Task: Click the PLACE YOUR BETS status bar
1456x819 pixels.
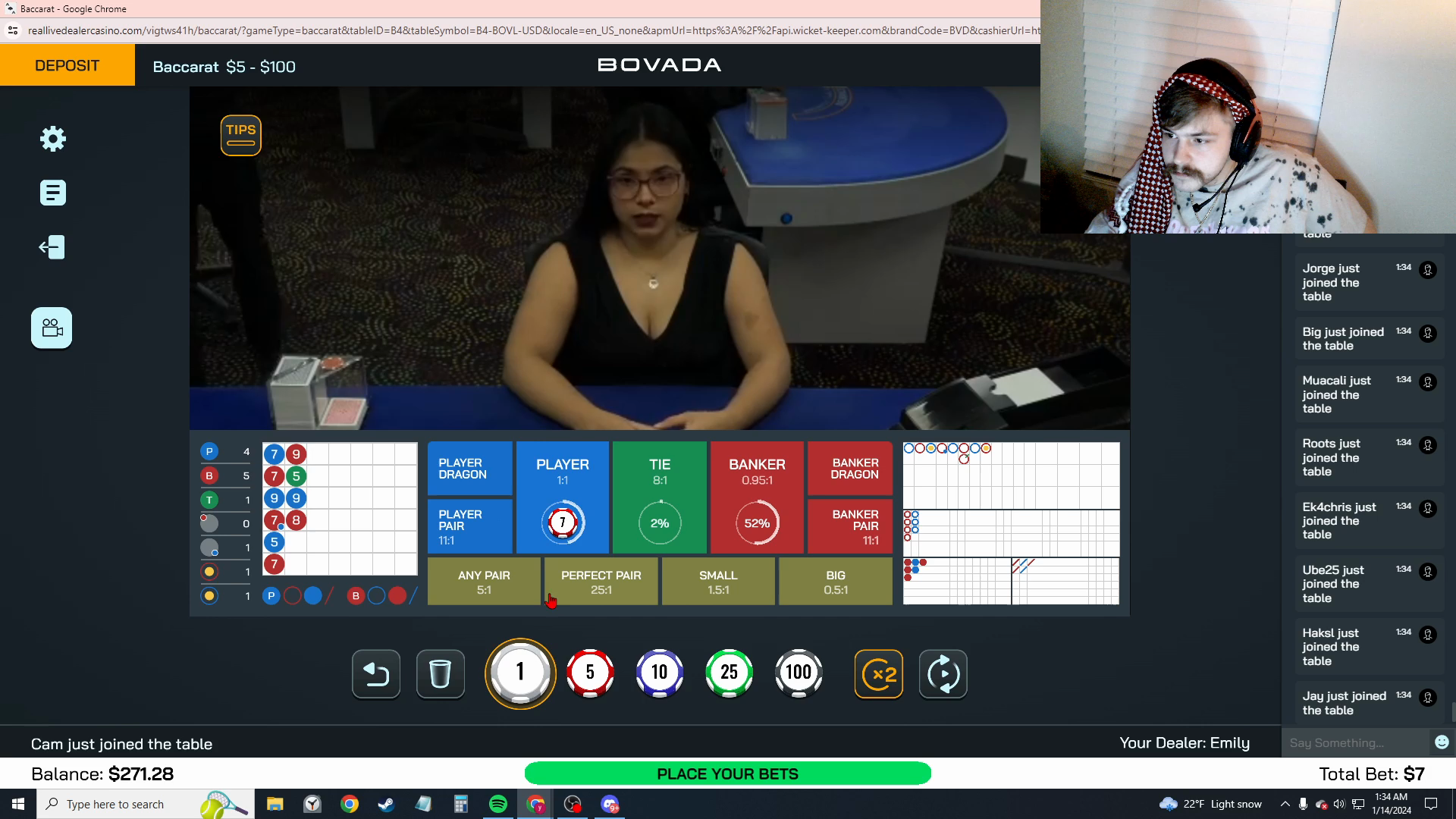Action: [x=728, y=773]
